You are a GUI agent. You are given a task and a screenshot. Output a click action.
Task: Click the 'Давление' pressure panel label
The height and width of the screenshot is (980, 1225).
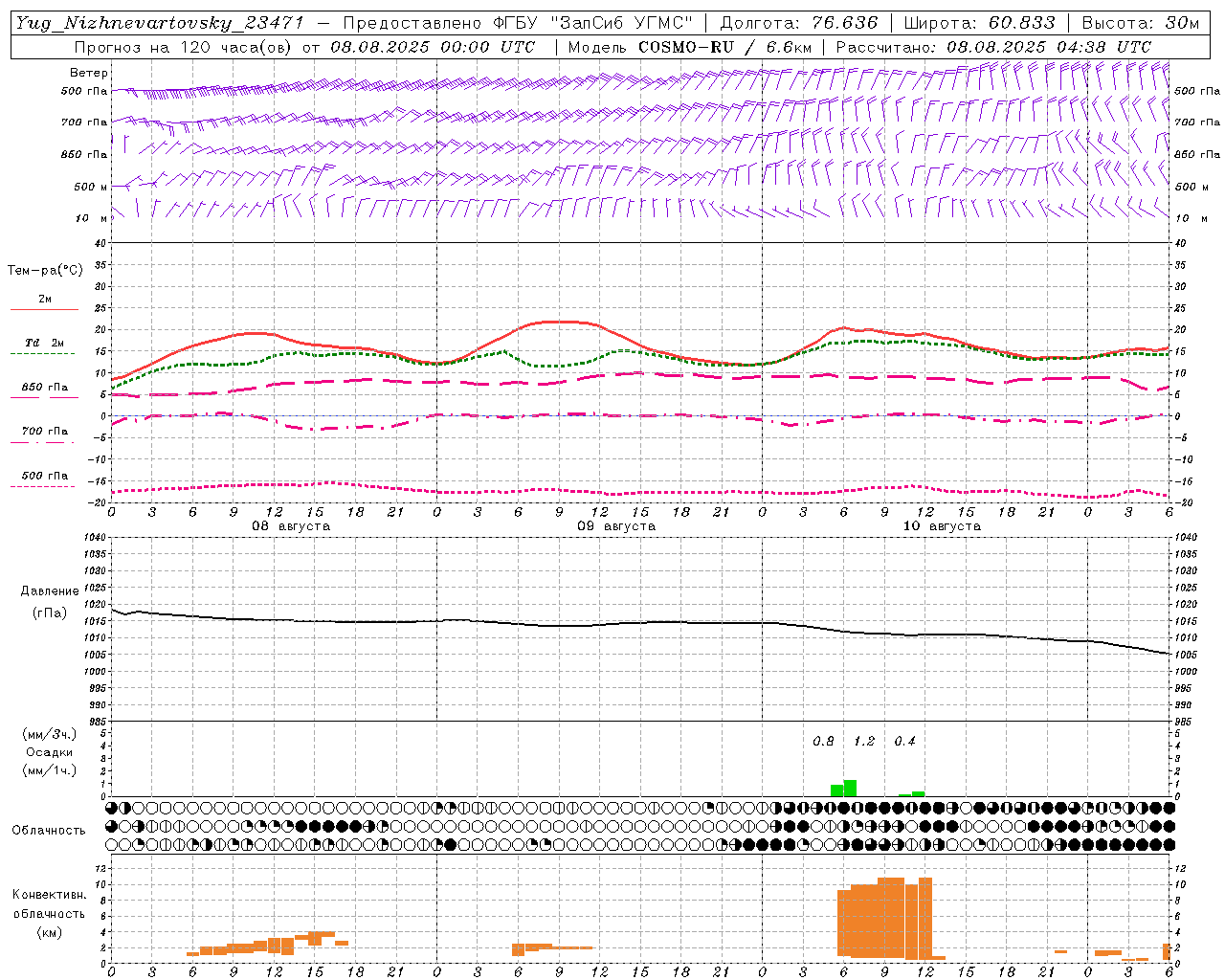[x=50, y=591]
